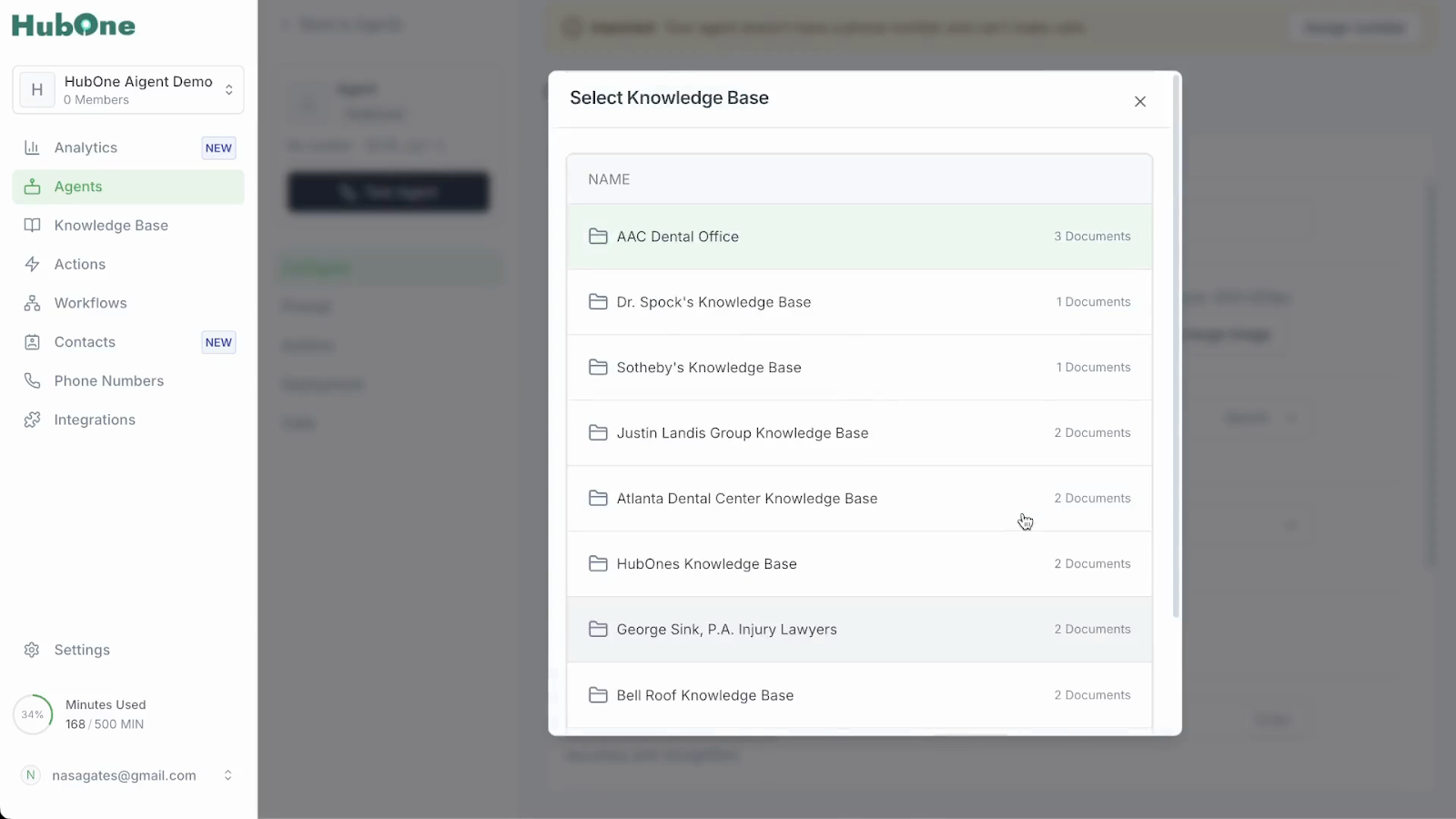Click the Analytics bar chart icon

click(x=32, y=147)
